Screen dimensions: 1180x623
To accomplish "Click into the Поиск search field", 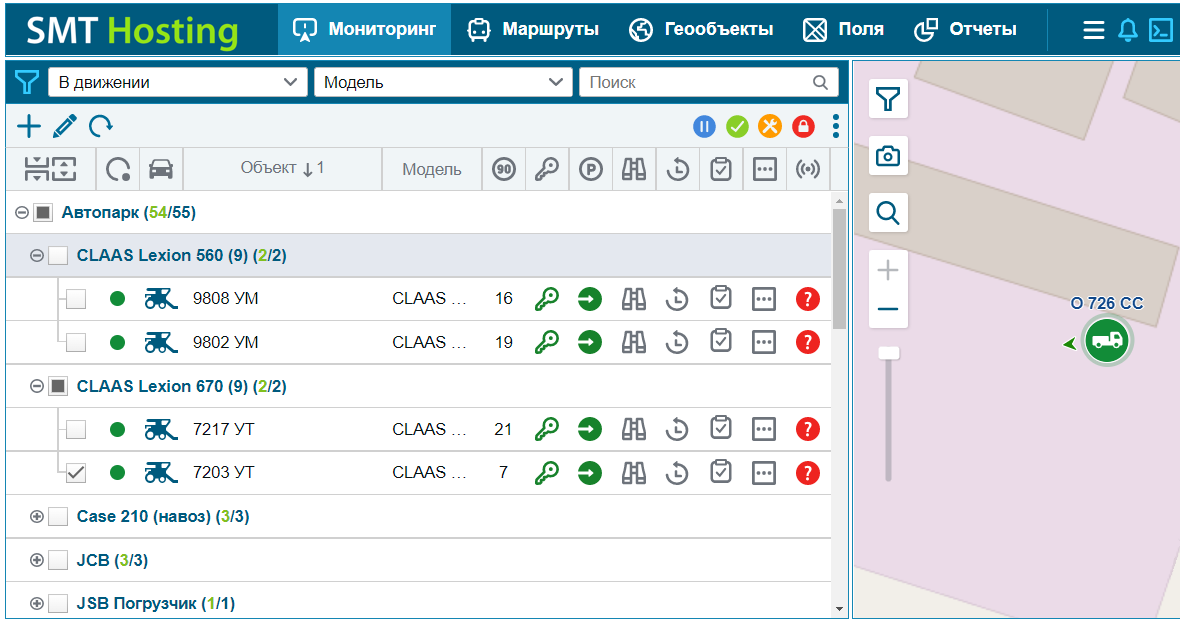I will tap(698, 83).
